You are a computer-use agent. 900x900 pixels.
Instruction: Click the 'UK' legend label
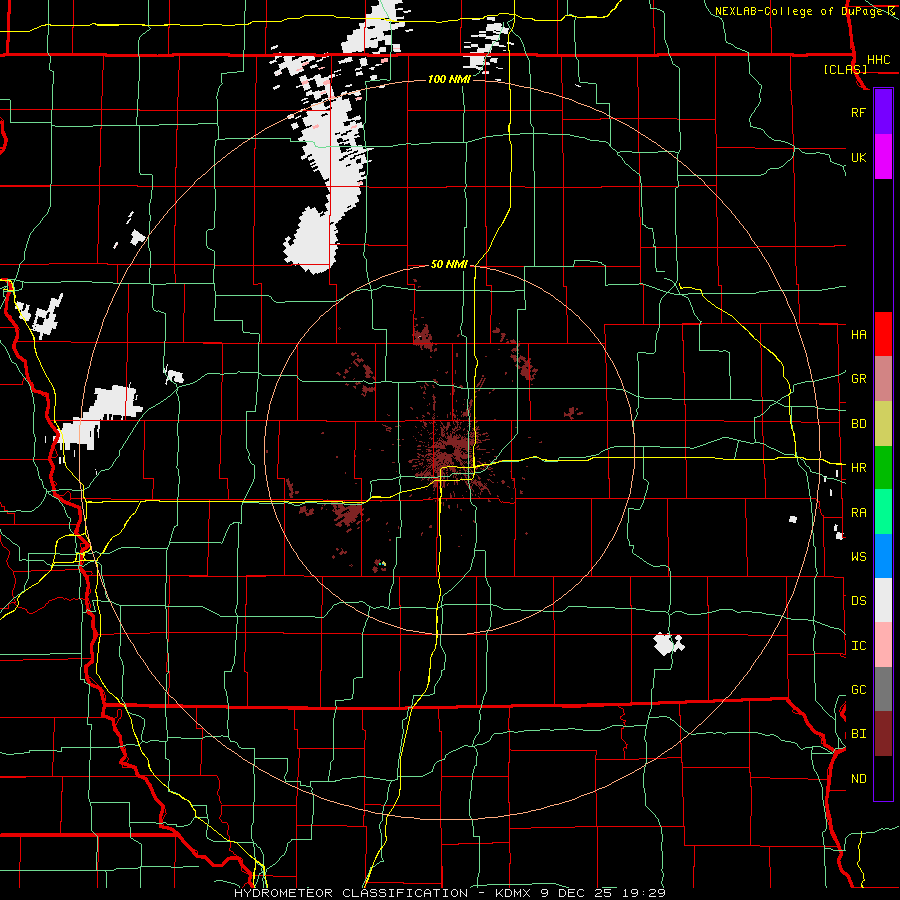pyautogui.click(x=858, y=157)
